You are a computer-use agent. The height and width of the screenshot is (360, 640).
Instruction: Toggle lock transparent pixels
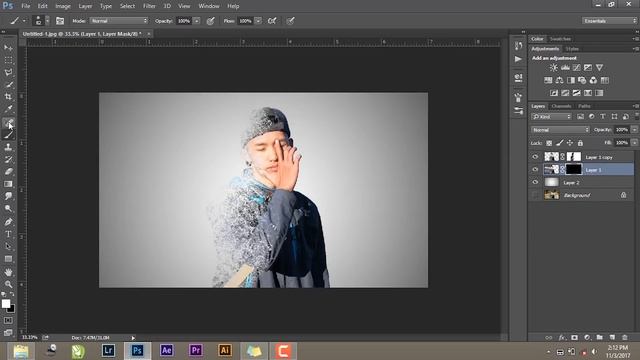pyautogui.click(x=549, y=143)
